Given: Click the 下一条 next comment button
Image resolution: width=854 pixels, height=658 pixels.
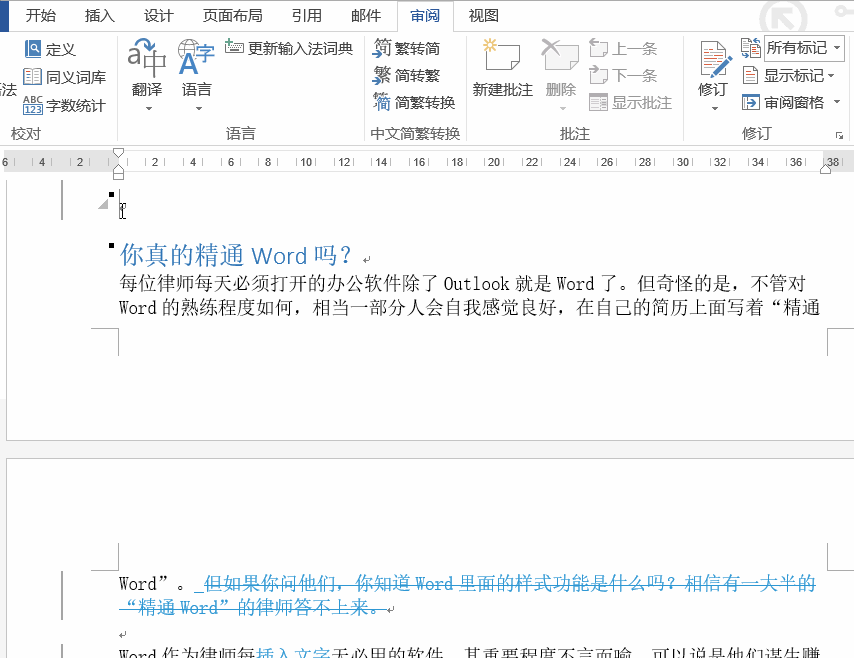Looking at the screenshot, I should (x=630, y=75).
